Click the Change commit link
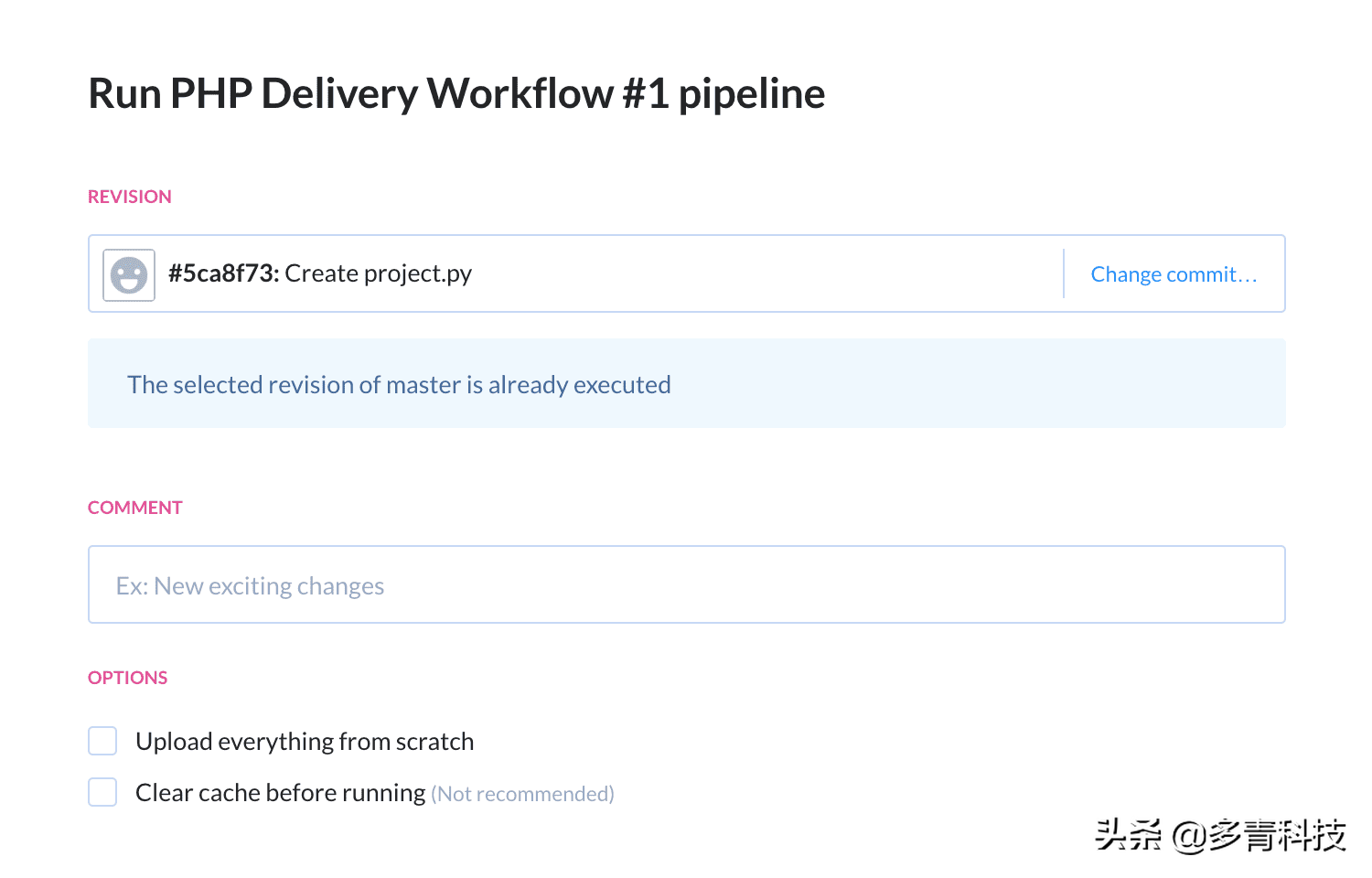The height and width of the screenshot is (878, 1372). tap(1174, 274)
